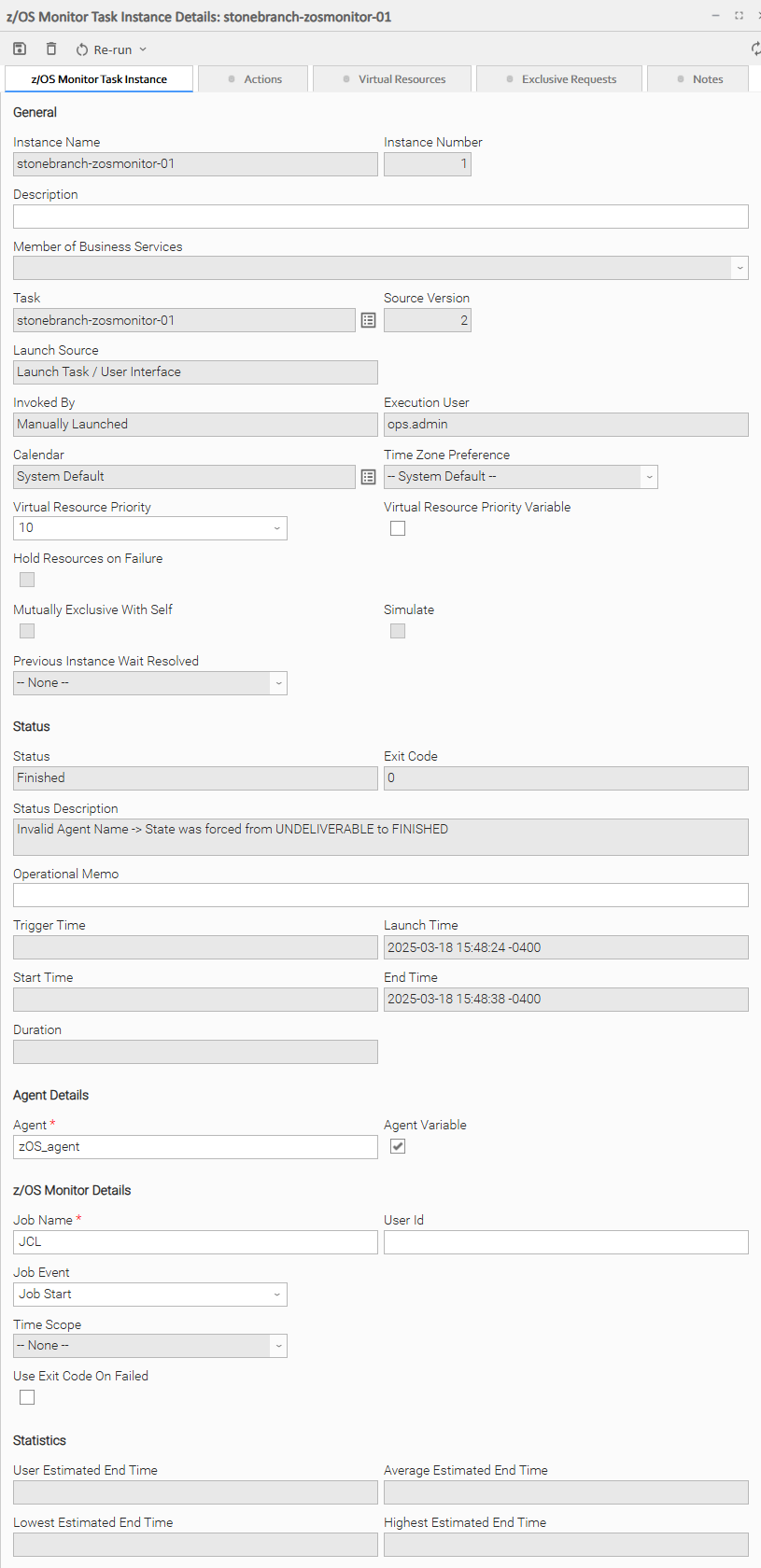Click the Job Name input field
This screenshot has width=761, height=1568.
(x=195, y=1241)
